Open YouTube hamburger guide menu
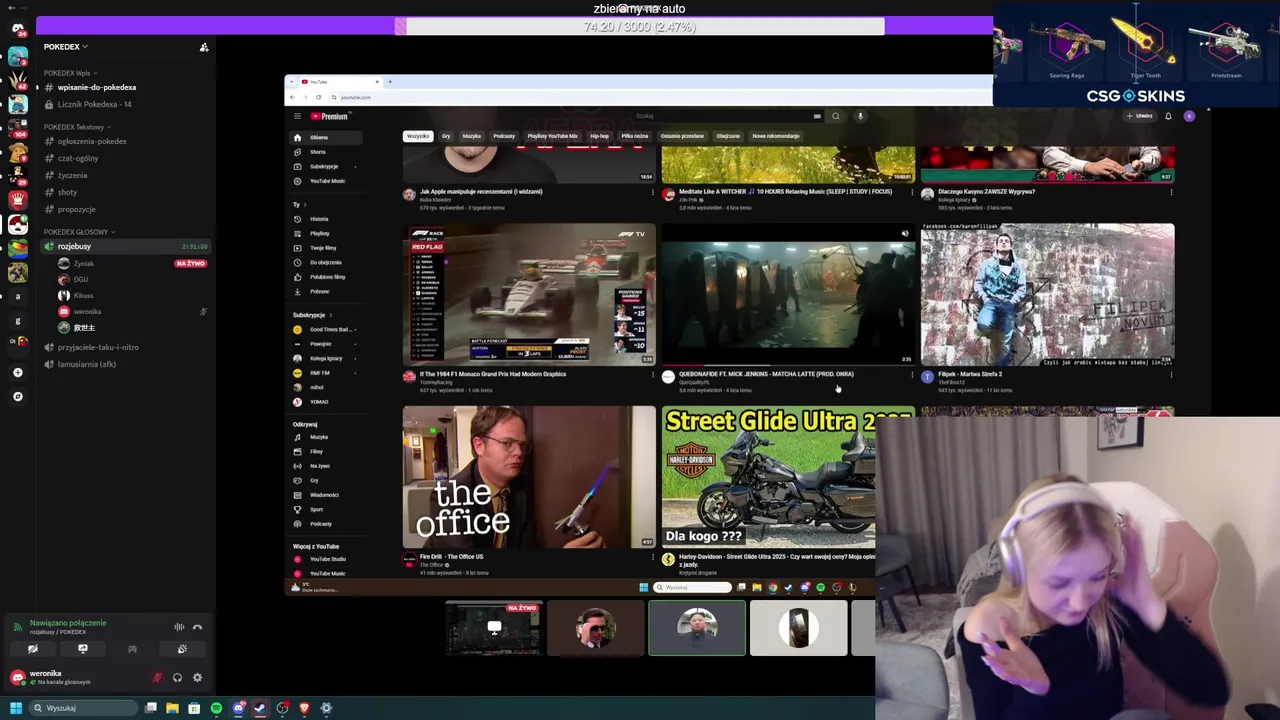This screenshot has height=720, width=1280. 297,116
